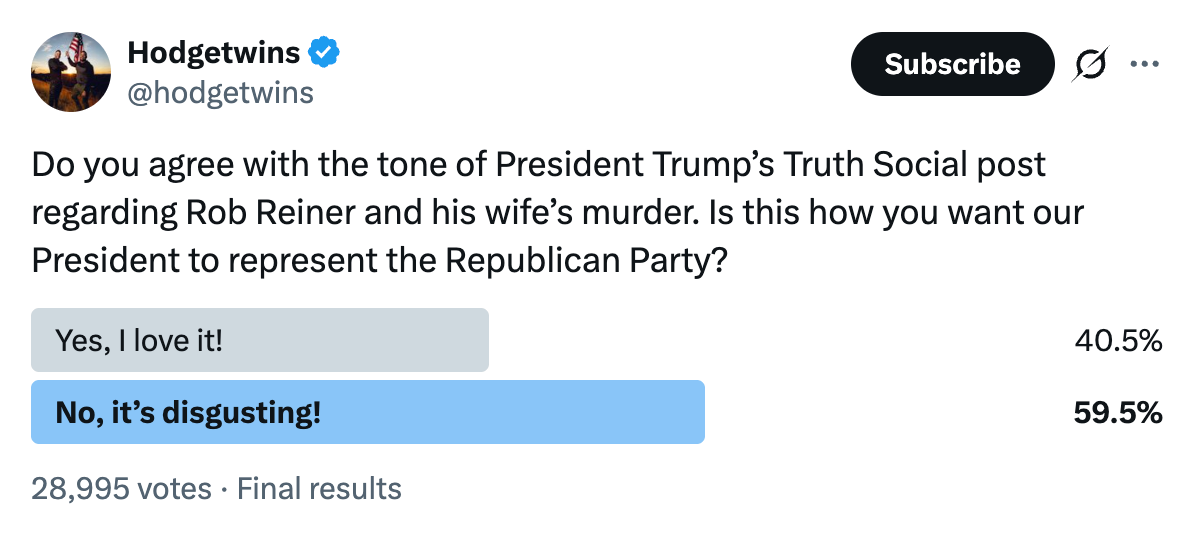Select the "No, it's disgusting!" option label

(x=188, y=412)
